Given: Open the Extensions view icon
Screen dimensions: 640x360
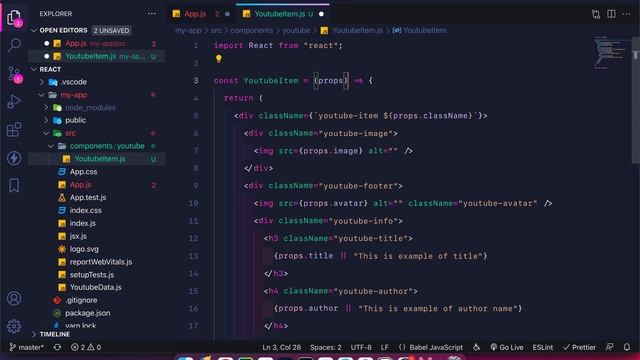Looking at the screenshot, I should pos(14,130).
